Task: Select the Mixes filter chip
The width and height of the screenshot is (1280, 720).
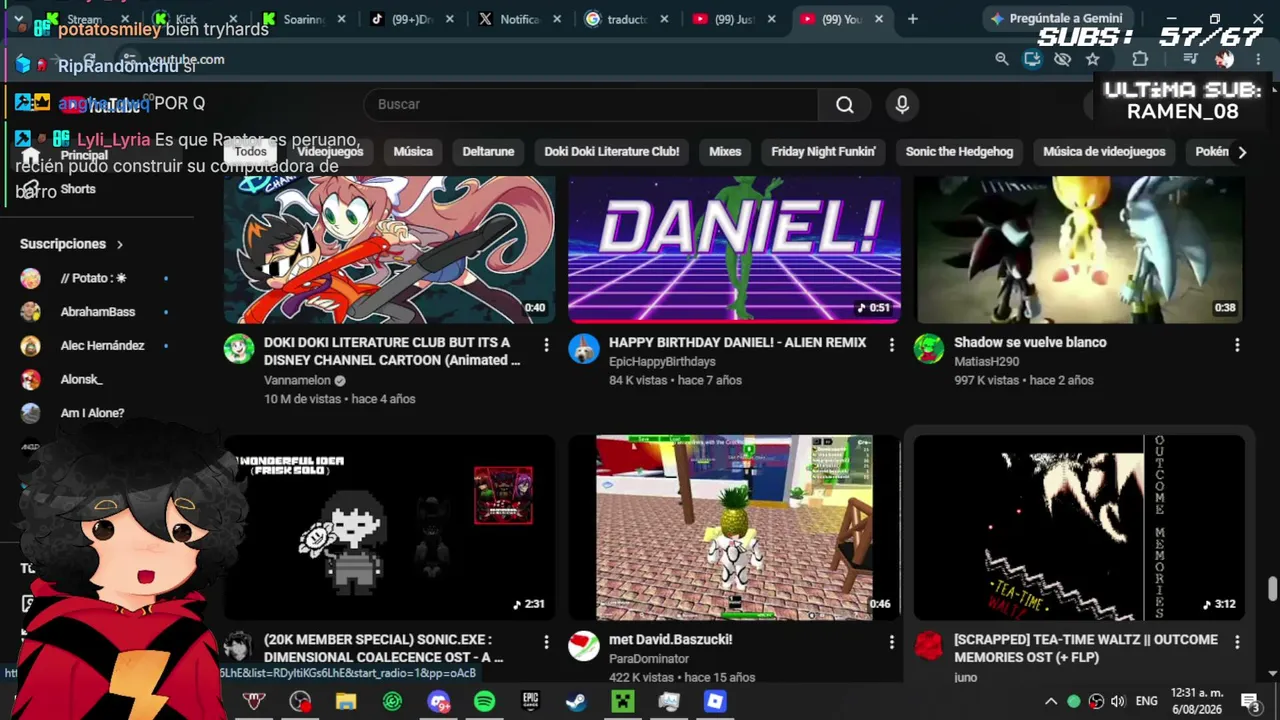Action: pyautogui.click(x=725, y=152)
